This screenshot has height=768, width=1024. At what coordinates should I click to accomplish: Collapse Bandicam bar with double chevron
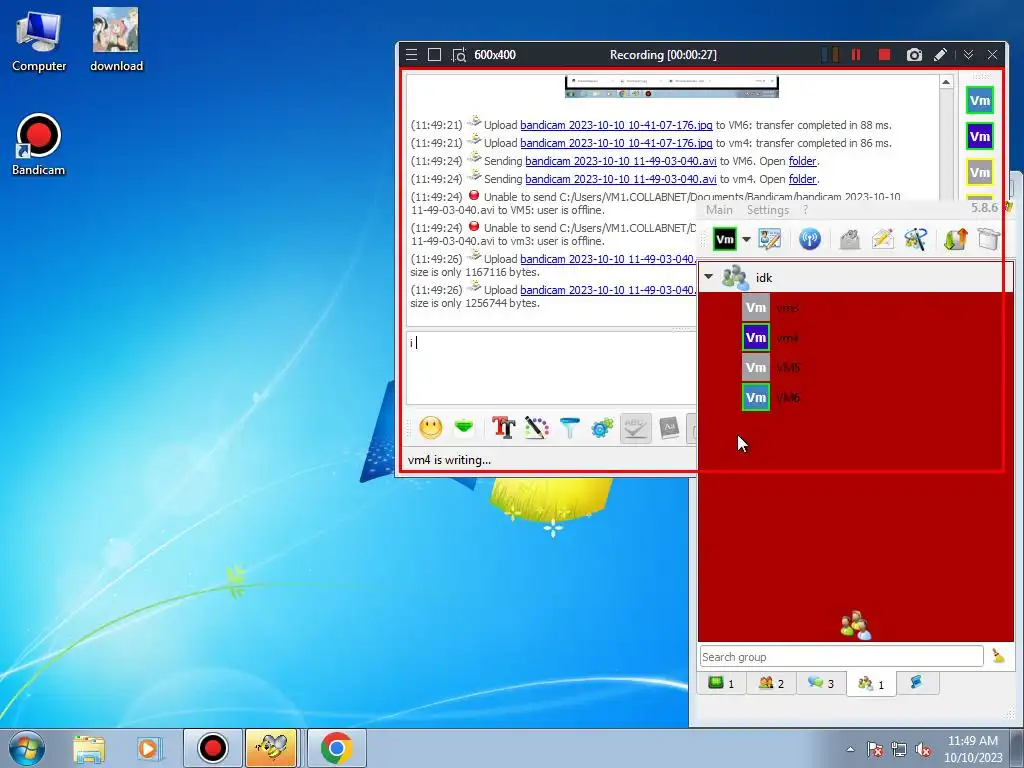pos(968,55)
